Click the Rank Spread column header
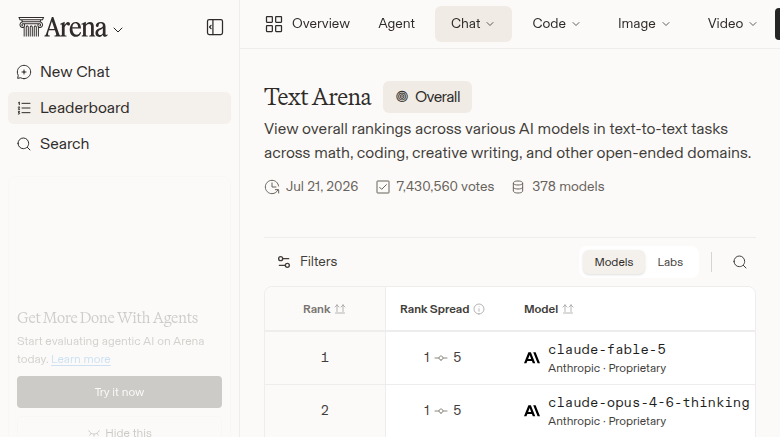Screen dimensions: 780x437 click(442, 309)
